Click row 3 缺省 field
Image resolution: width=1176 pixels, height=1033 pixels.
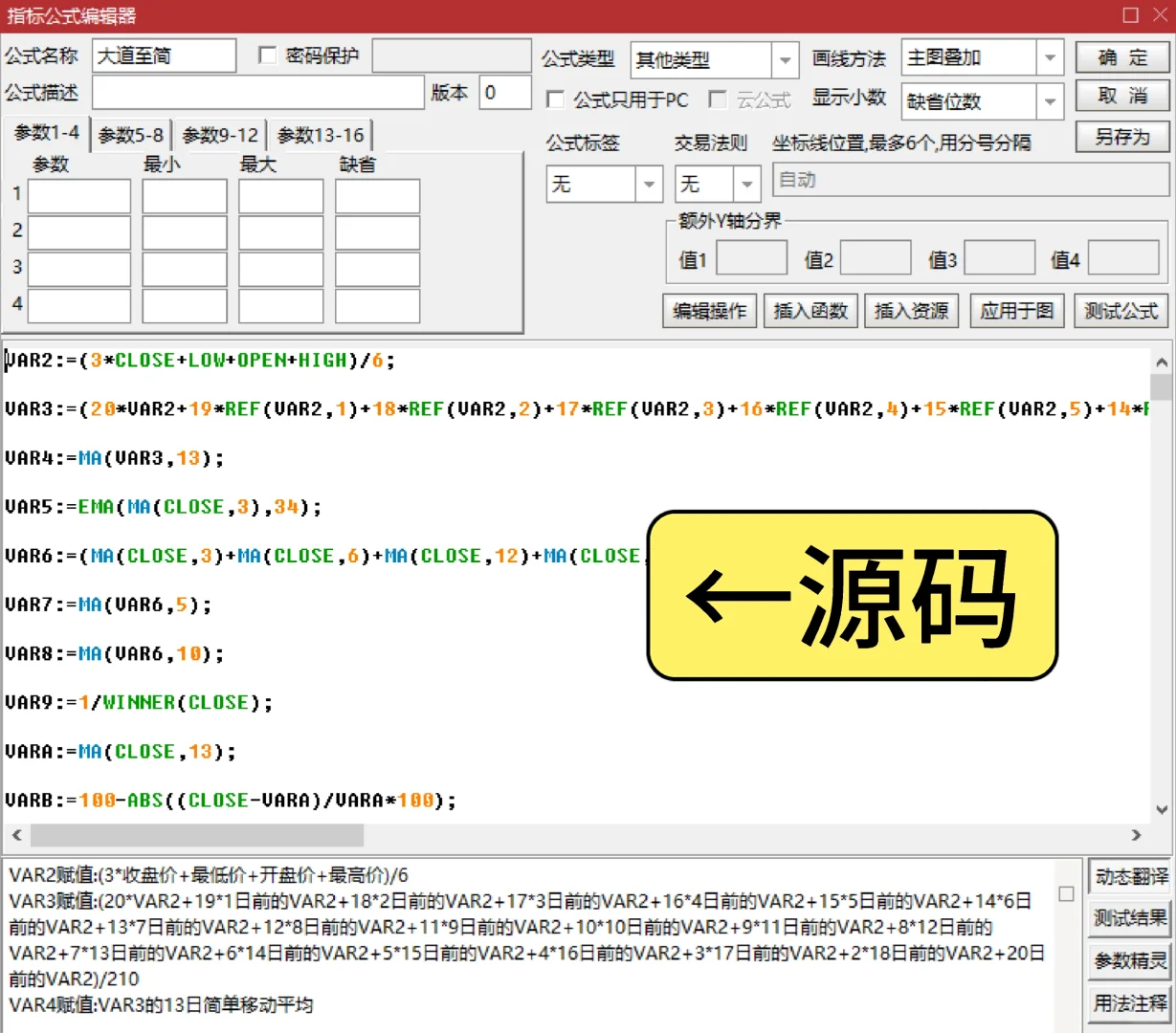point(378,270)
